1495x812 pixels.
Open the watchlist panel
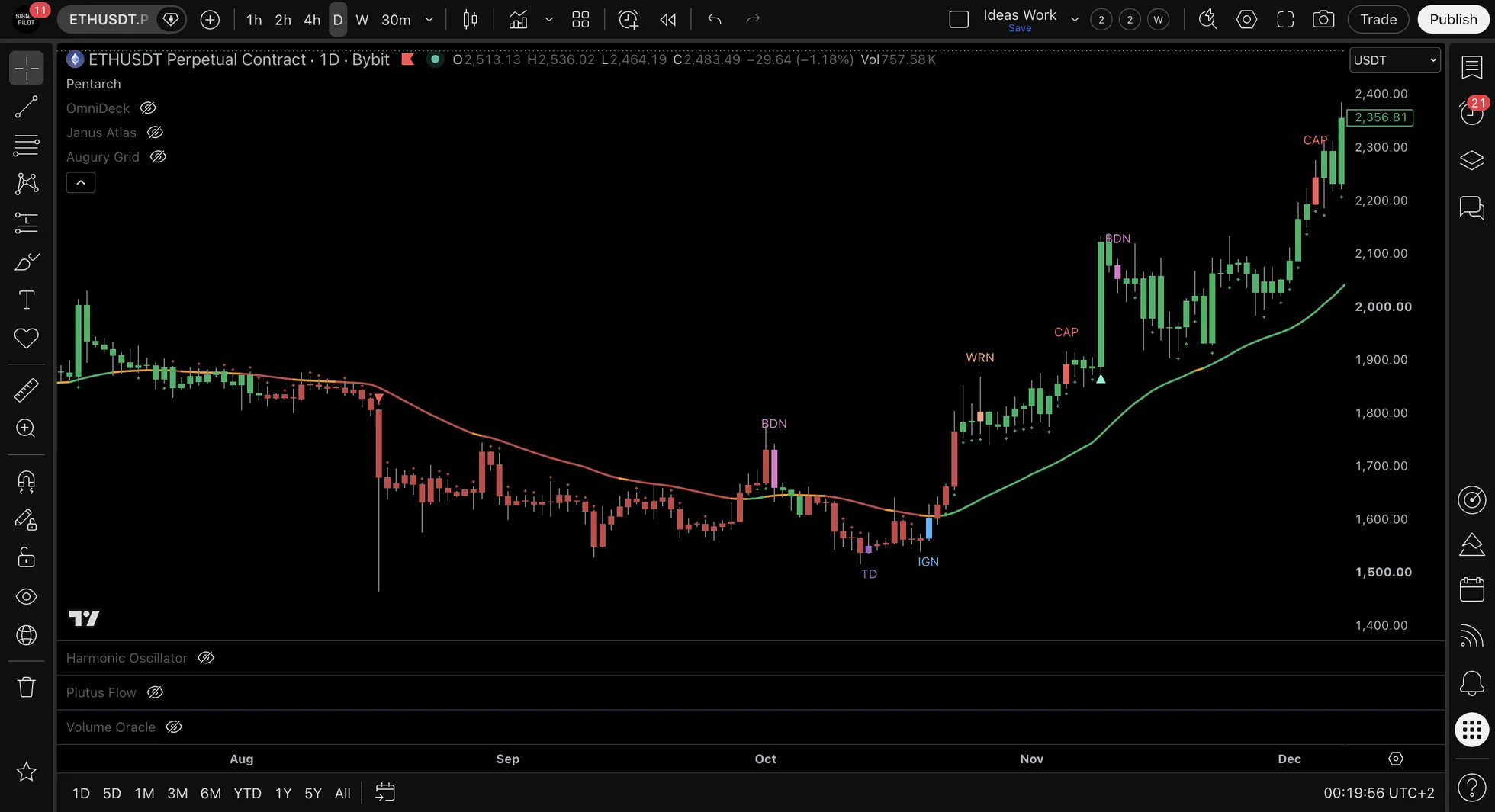tap(1471, 68)
